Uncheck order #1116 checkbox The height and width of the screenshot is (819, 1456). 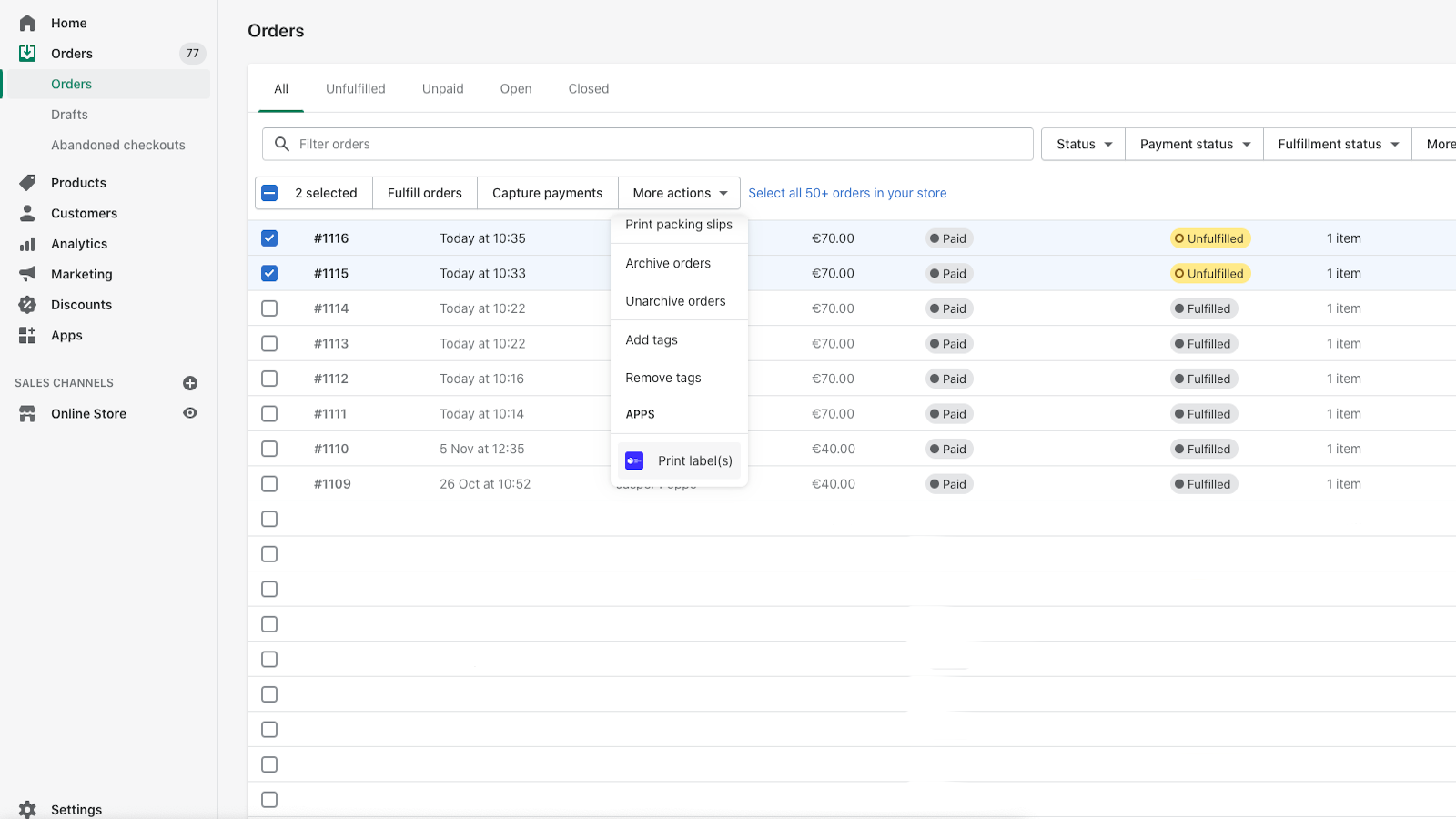tap(269, 238)
